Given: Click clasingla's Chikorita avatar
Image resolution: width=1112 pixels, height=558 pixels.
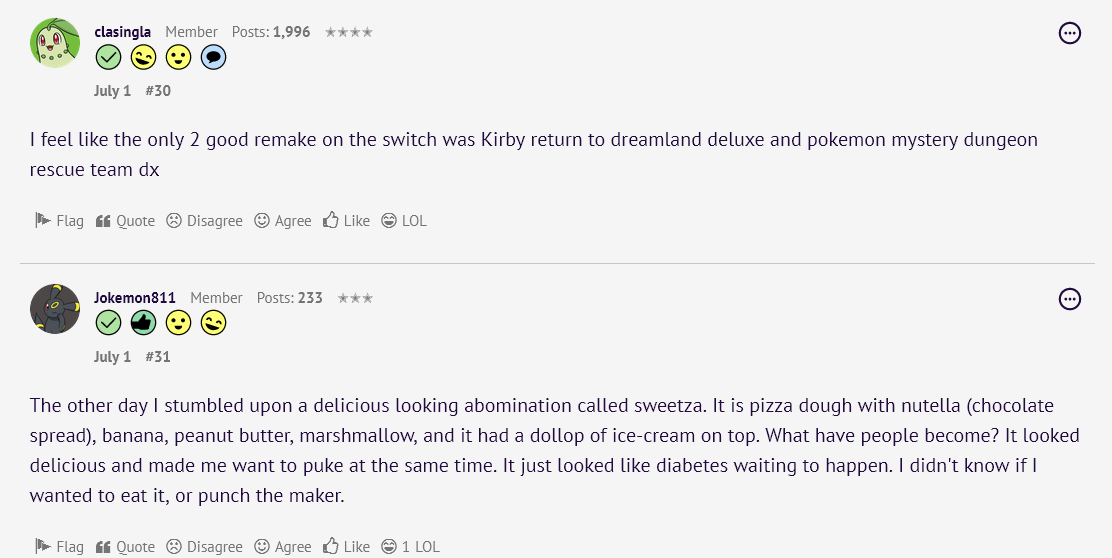Looking at the screenshot, I should (55, 43).
